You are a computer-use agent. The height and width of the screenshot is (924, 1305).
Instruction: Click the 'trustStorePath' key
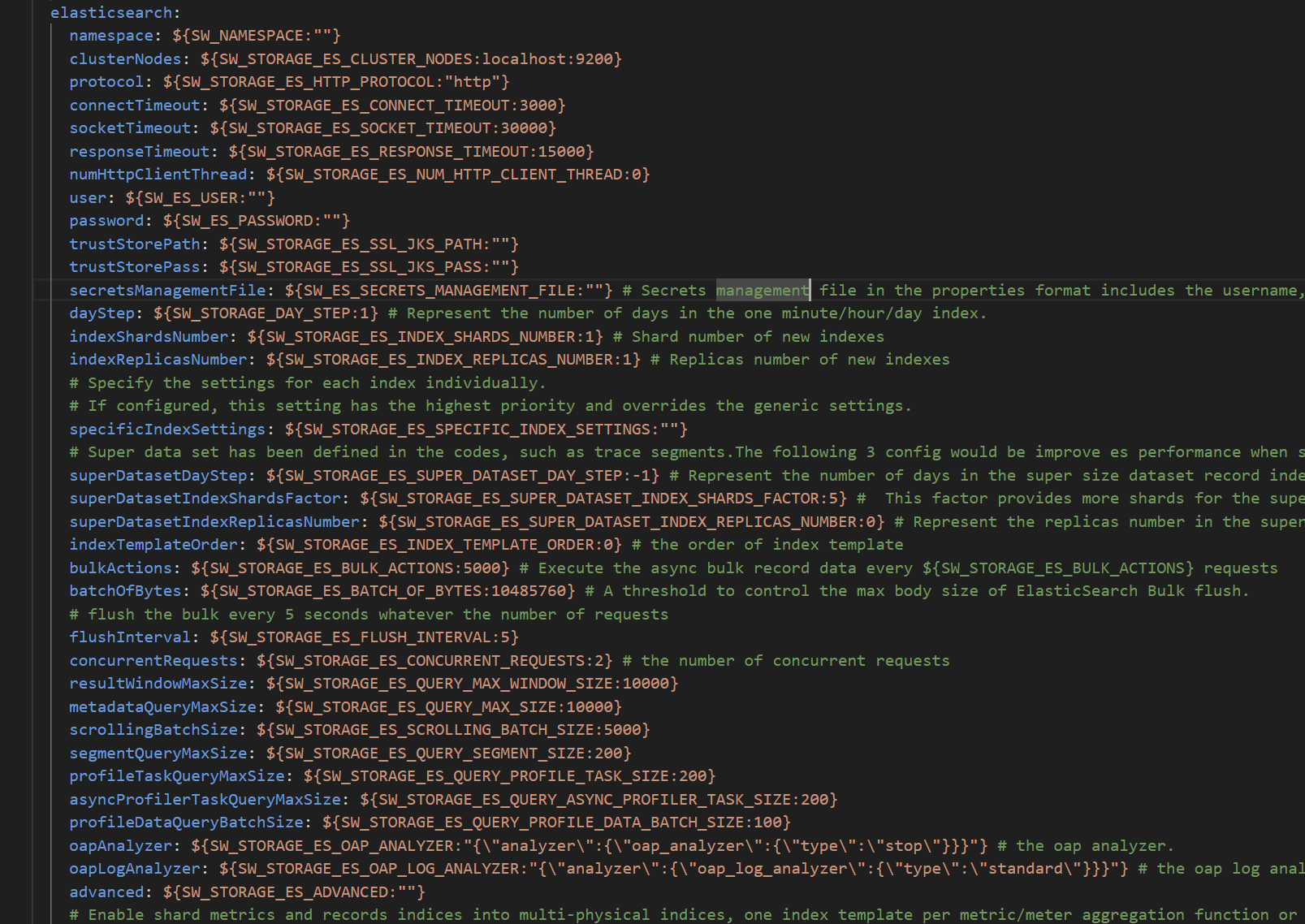[x=135, y=244]
